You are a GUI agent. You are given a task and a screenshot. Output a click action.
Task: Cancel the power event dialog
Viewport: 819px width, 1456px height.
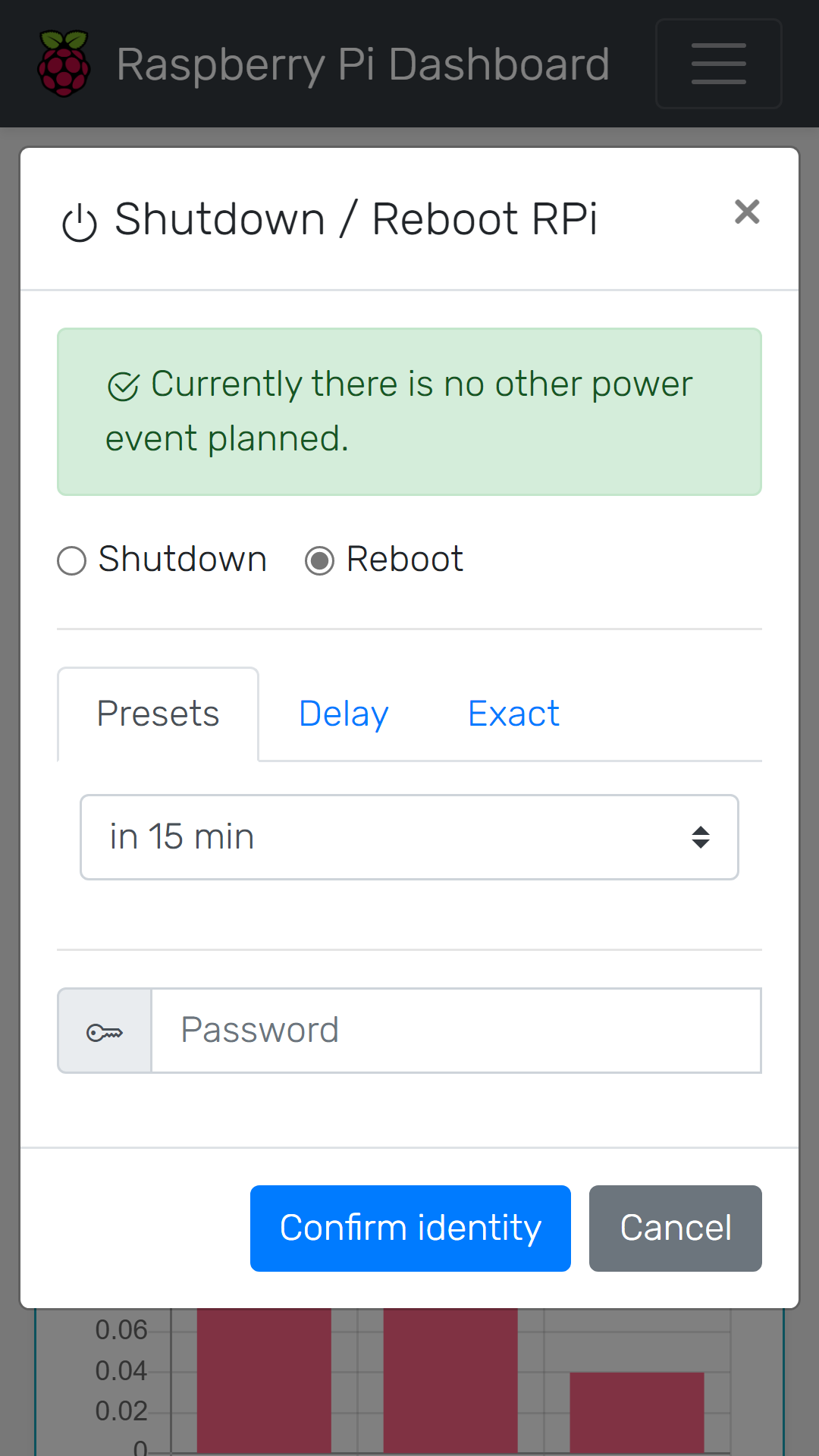[x=675, y=1228]
